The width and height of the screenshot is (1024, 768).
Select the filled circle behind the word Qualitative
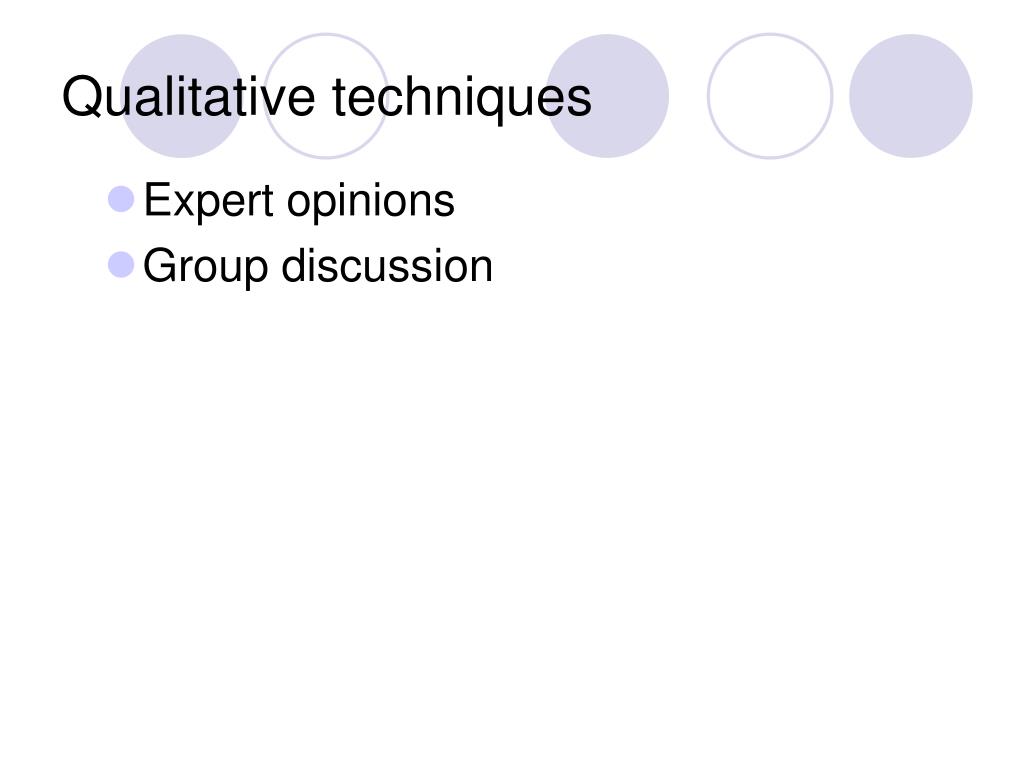182,96
